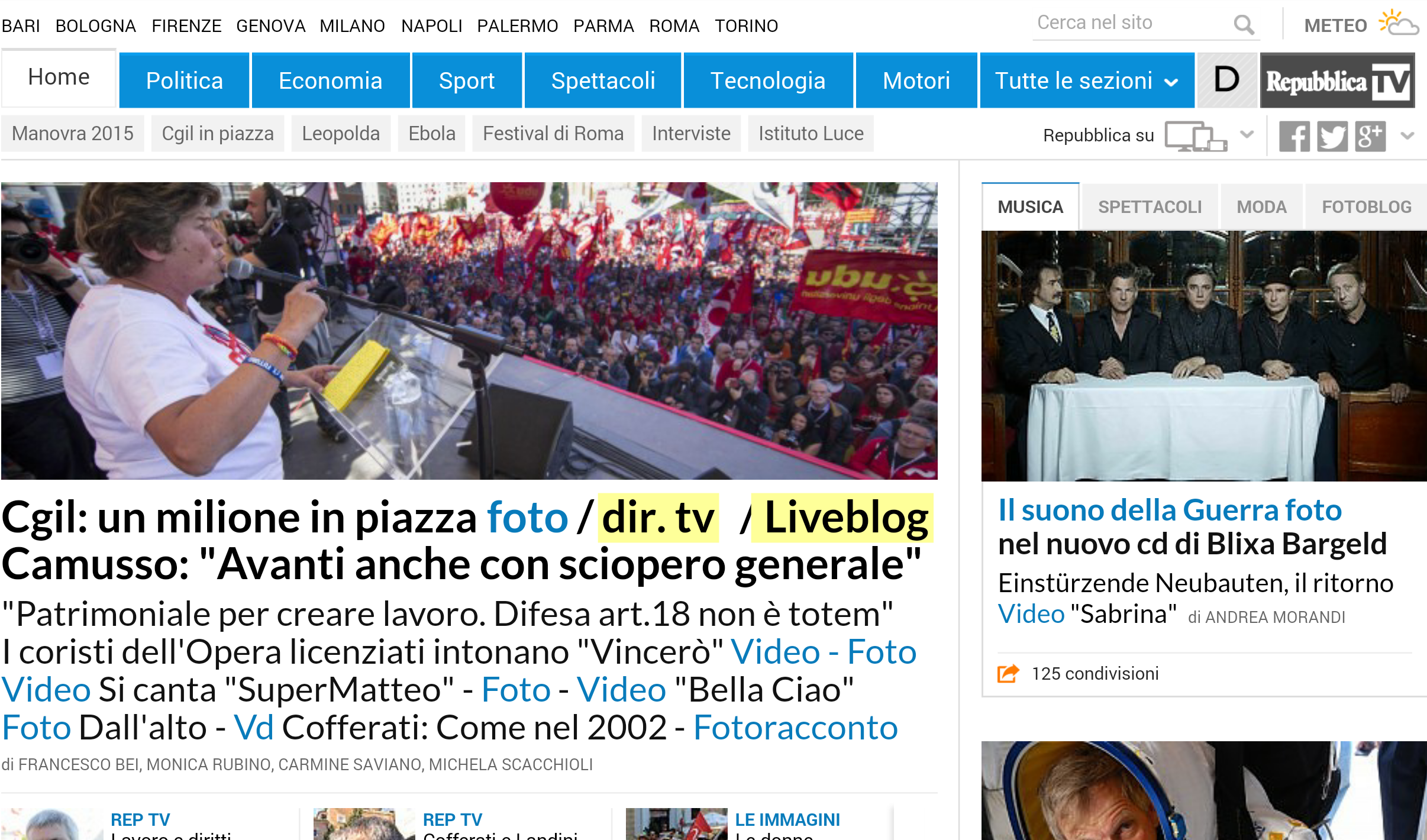Screen dimensions: 1427x840
Task: Open the Spettacoli section in blue navigation bar
Action: pyautogui.click(x=603, y=80)
